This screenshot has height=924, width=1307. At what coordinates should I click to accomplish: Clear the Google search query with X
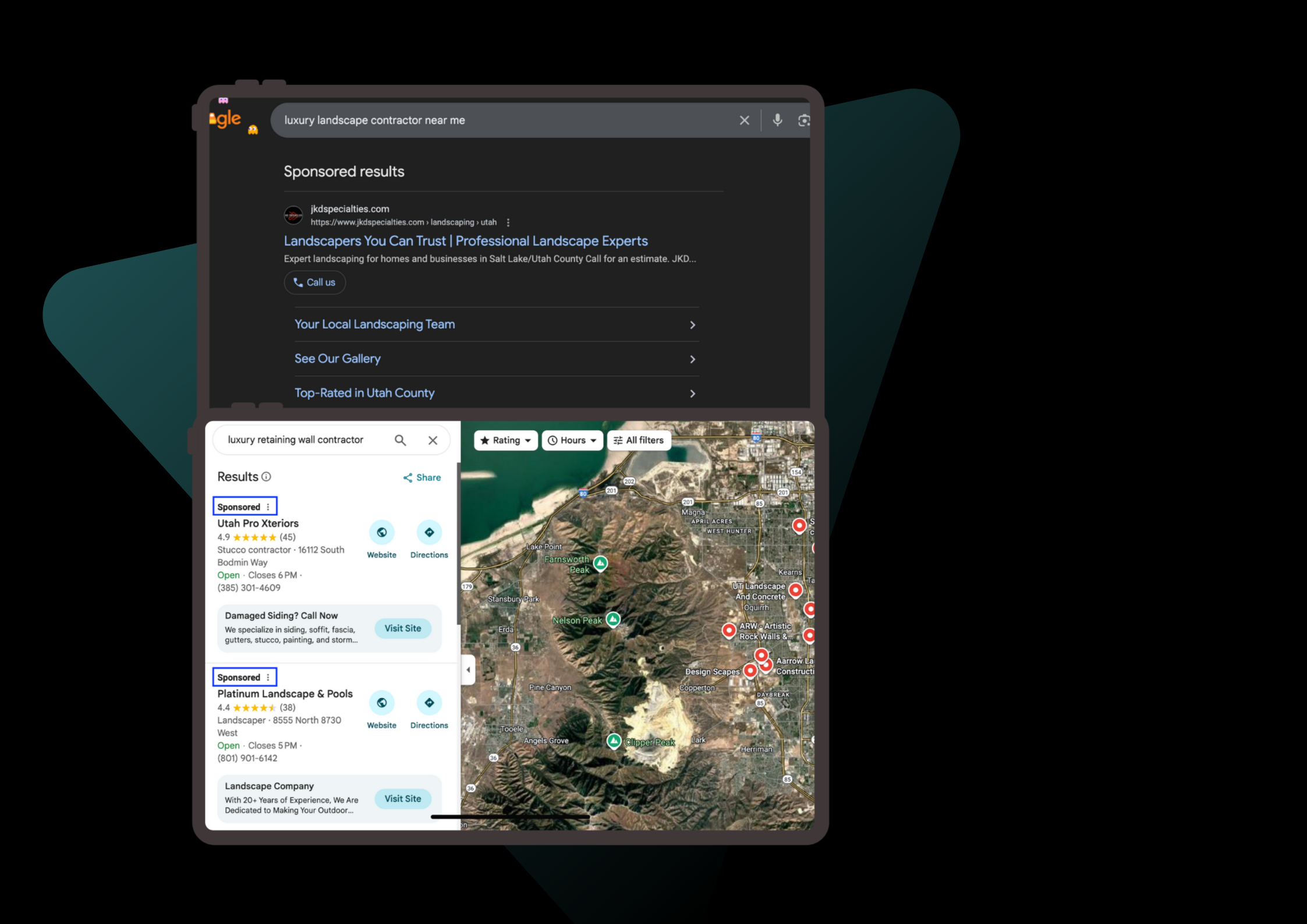pos(744,120)
